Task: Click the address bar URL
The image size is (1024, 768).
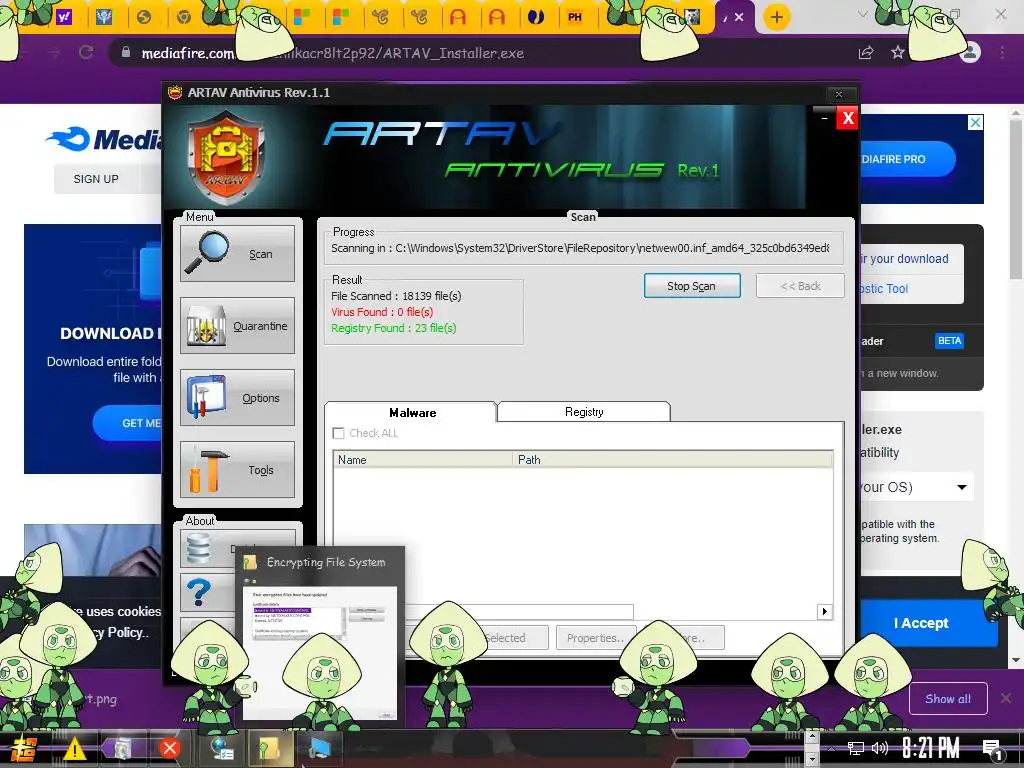Action: click(x=333, y=53)
